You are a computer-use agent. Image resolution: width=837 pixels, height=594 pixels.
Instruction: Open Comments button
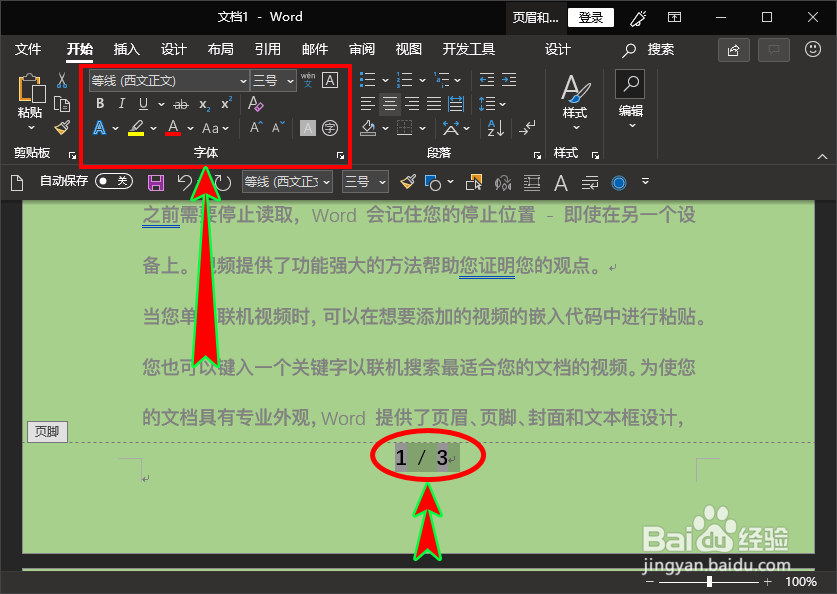pos(774,50)
